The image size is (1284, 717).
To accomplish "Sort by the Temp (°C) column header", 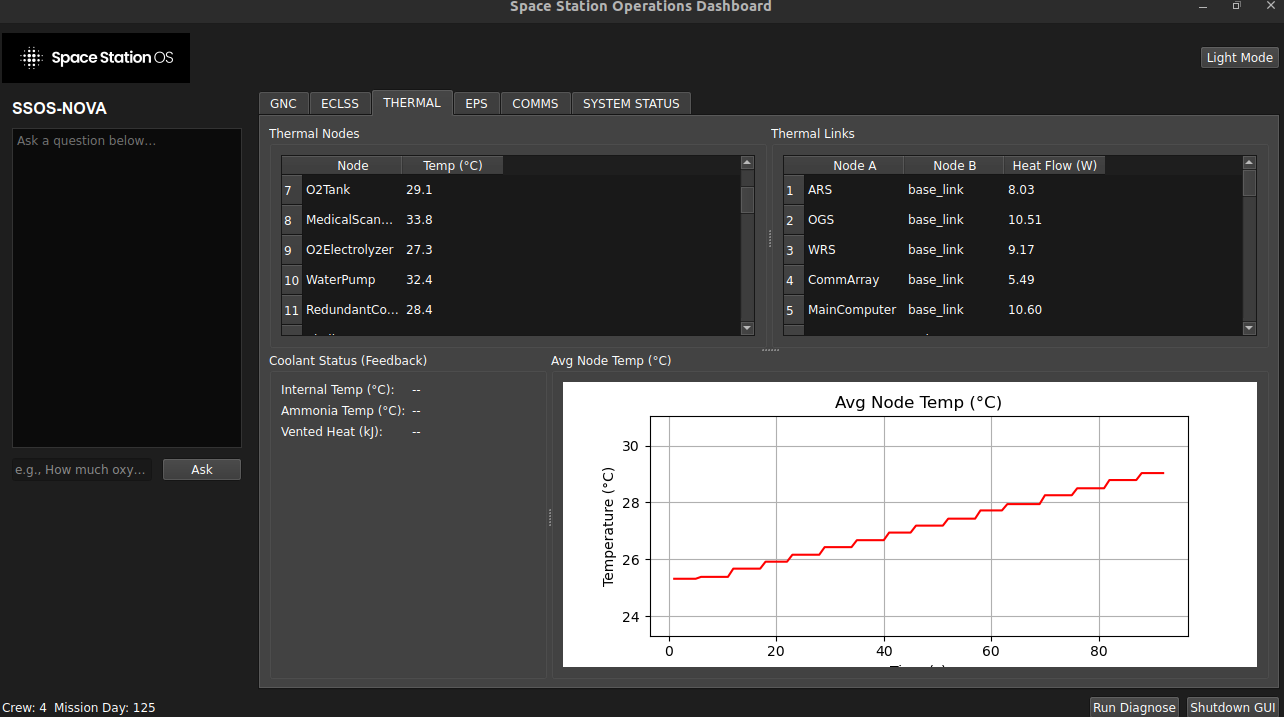I will [452, 164].
